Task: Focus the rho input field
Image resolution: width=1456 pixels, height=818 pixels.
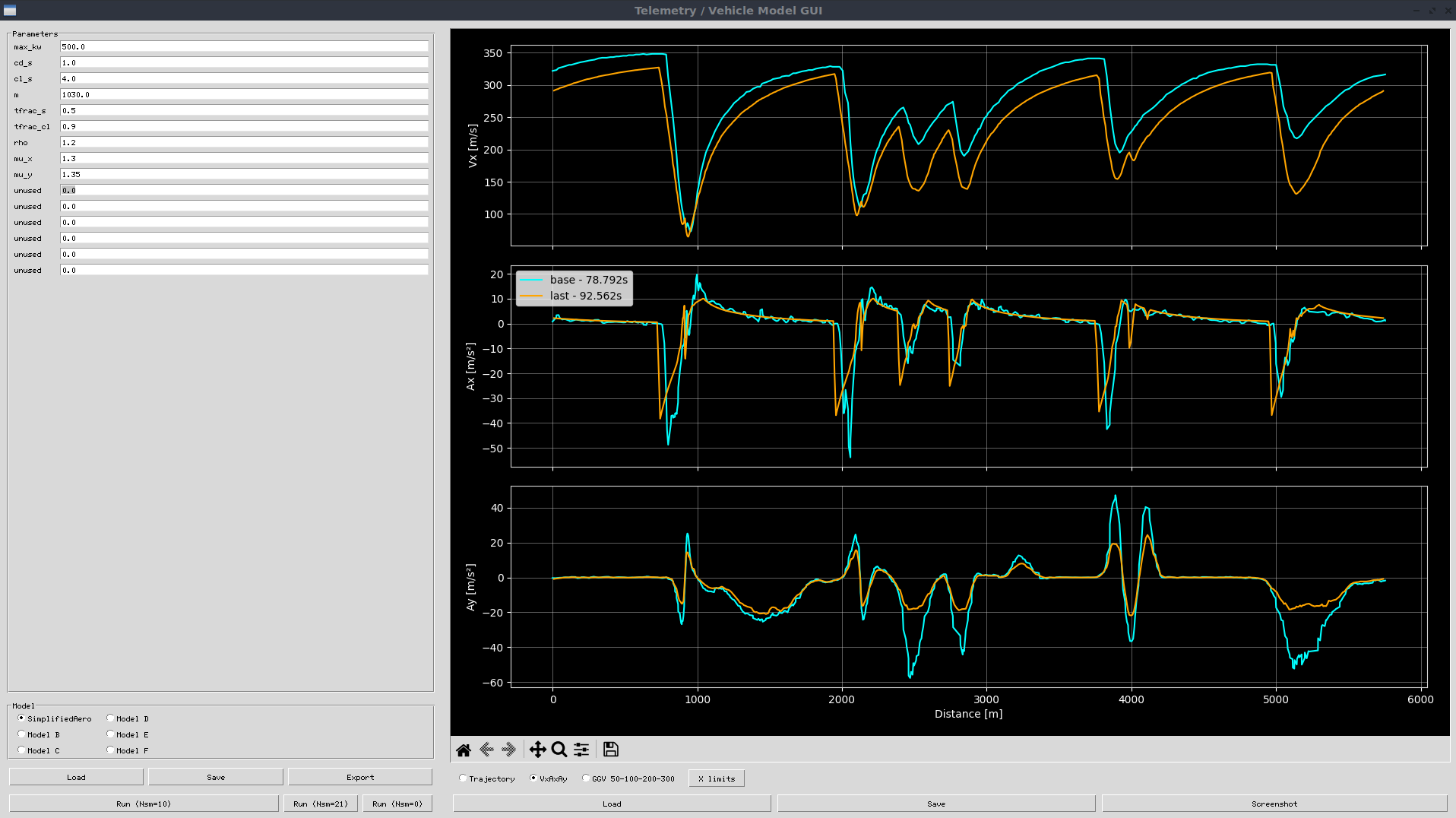Action: click(244, 142)
